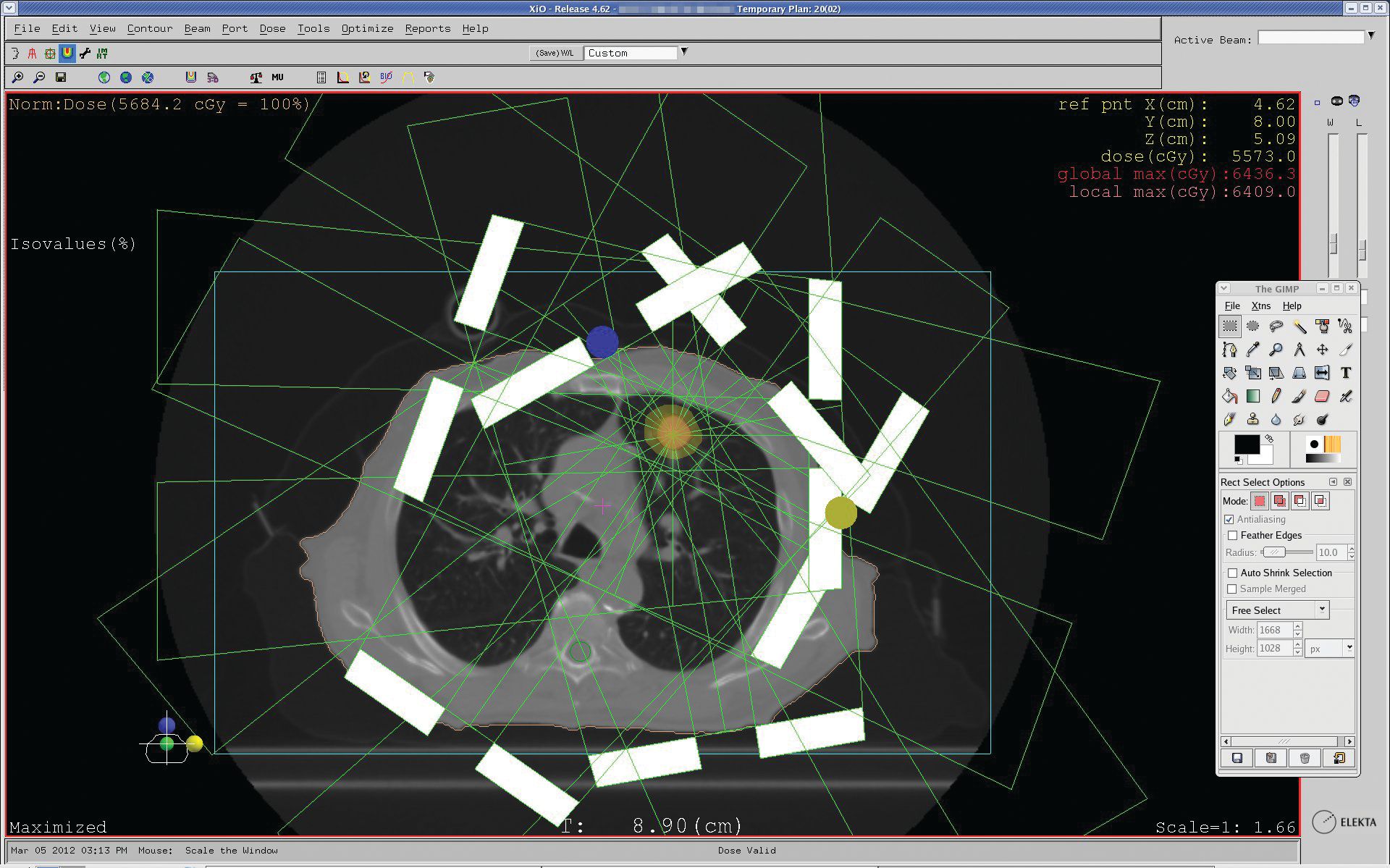Select GIMP's Flip tool

tap(1323, 373)
